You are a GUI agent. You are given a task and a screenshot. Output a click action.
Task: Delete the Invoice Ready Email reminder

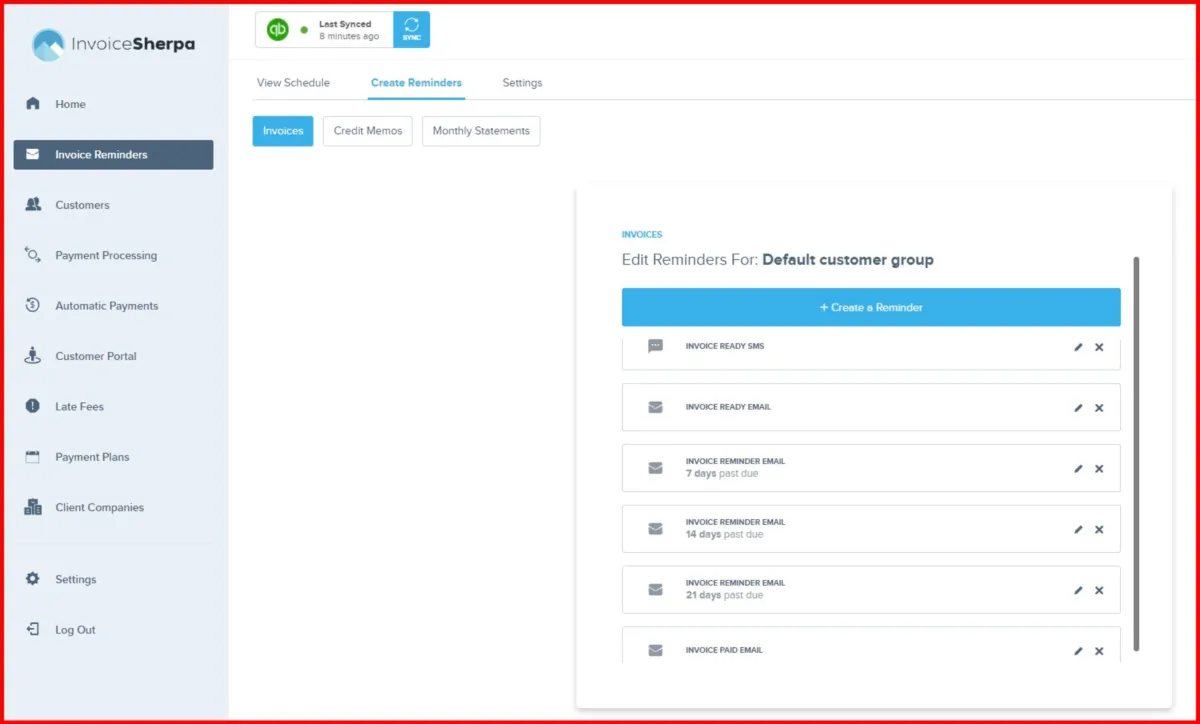pos(1099,408)
